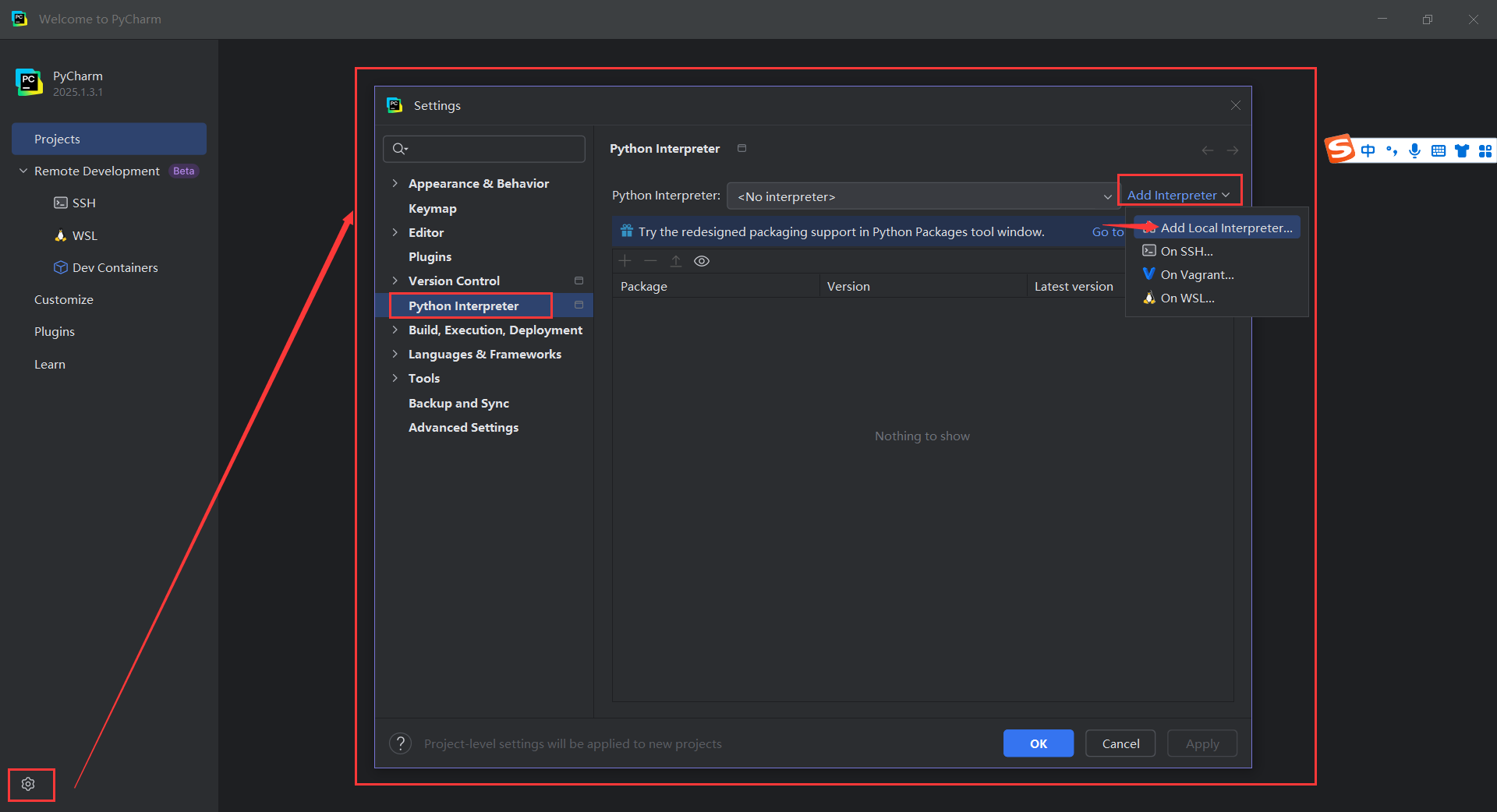This screenshot has width=1497, height=812.
Task: Expand the Editor settings group
Action: tap(395, 232)
